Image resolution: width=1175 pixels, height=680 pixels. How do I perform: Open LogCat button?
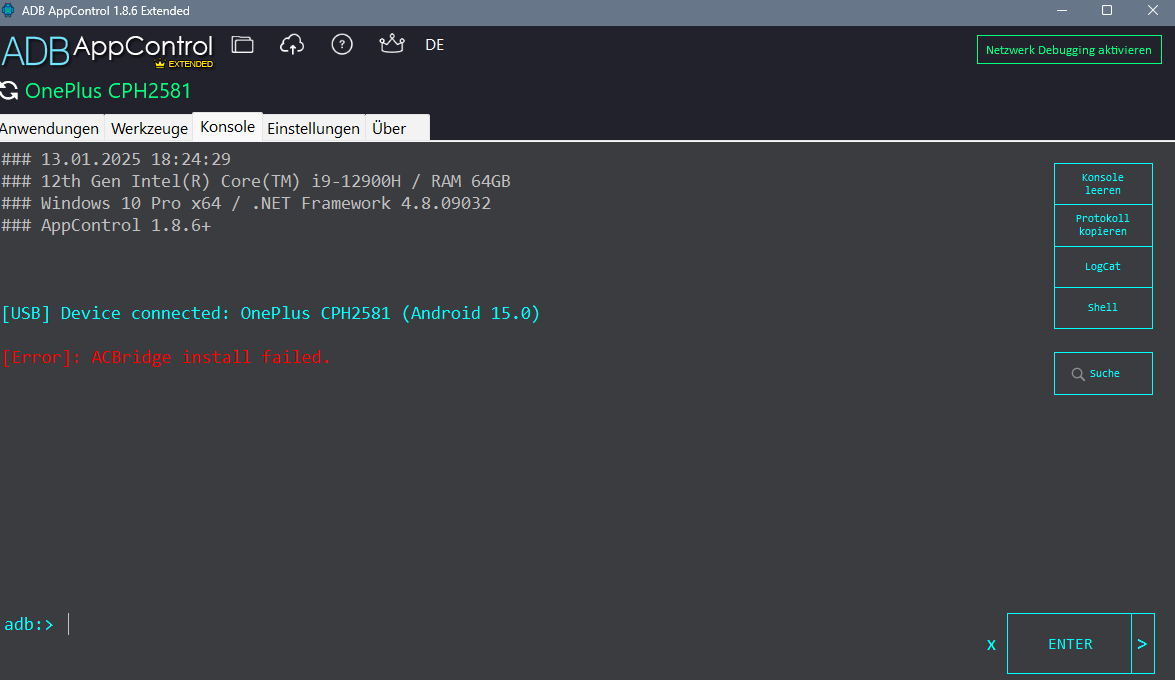tap(1103, 267)
